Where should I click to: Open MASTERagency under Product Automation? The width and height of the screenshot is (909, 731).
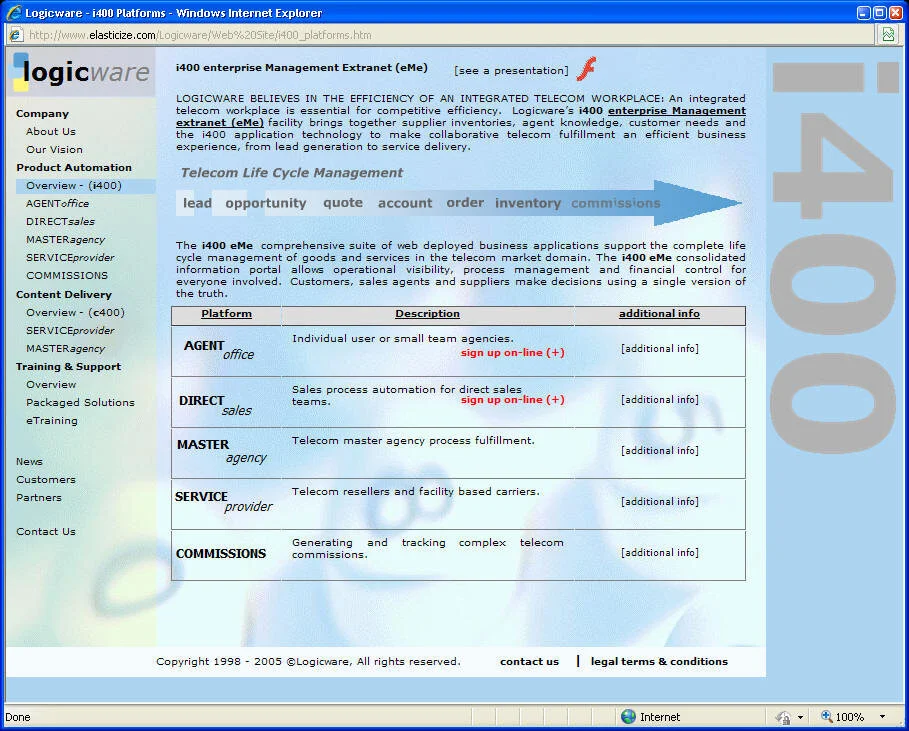[66, 239]
